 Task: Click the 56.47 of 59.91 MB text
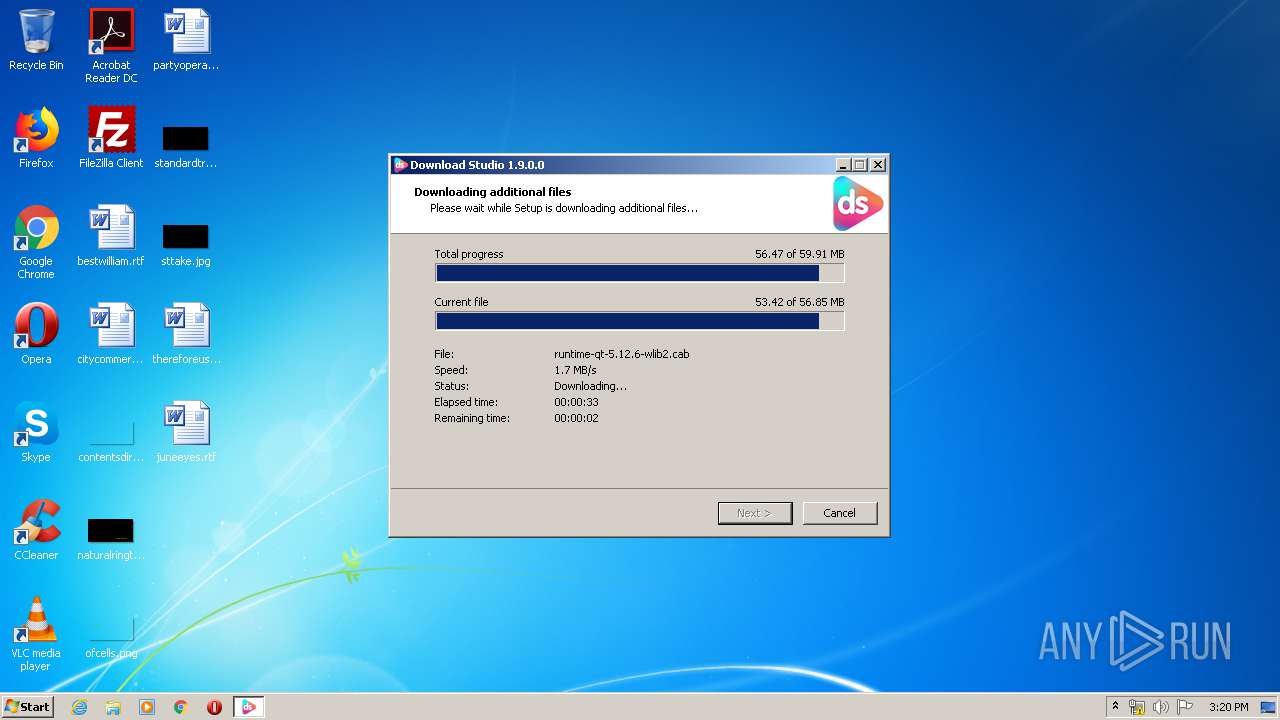[799, 254]
